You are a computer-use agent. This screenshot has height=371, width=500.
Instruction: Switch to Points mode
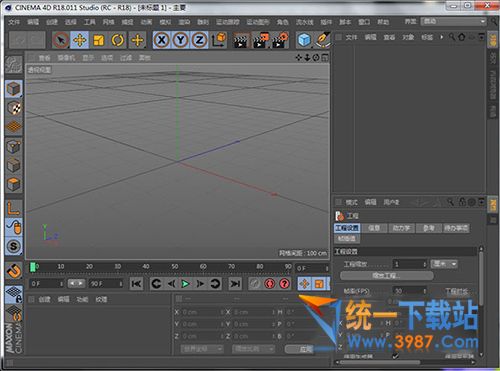click(14, 147)
